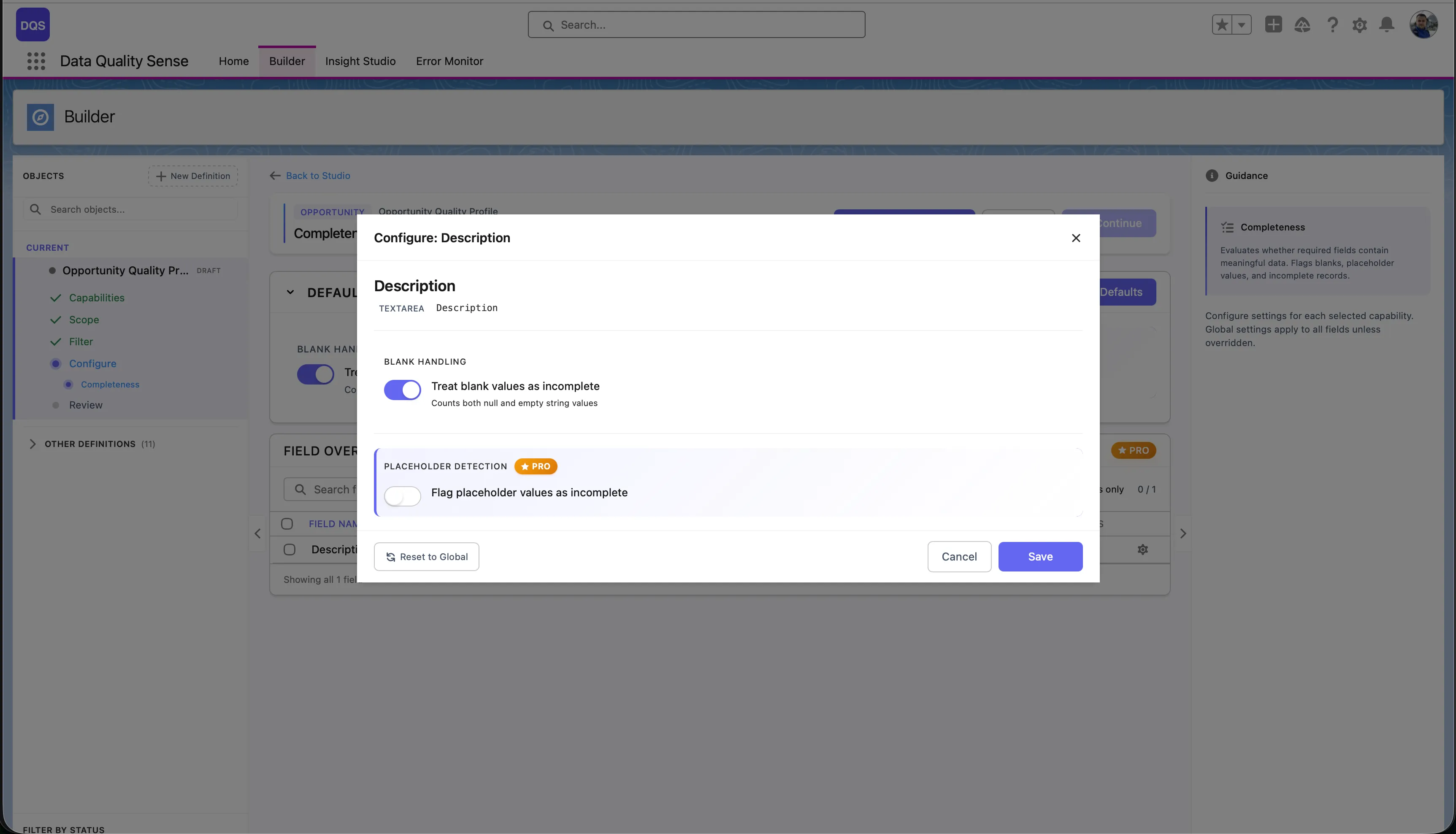
Task: Open the Insight Studio tab
Action: (x=360, y=61)
